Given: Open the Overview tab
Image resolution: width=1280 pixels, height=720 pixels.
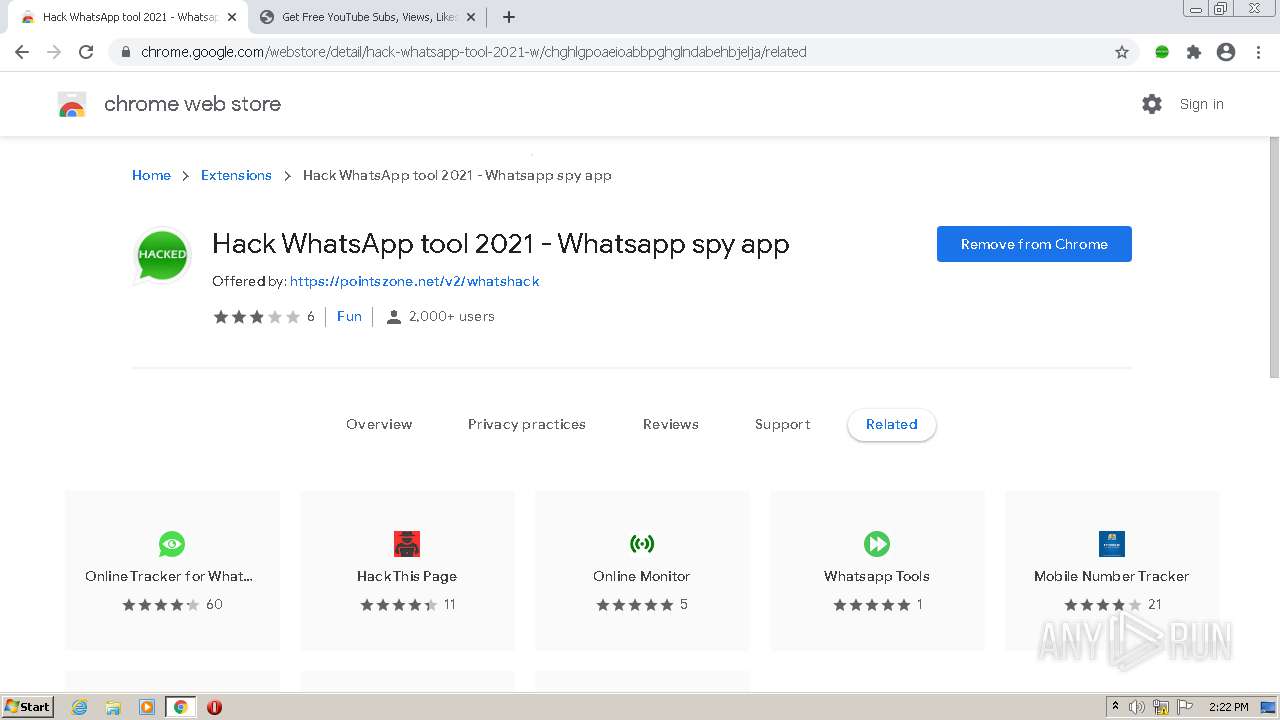Looking at the screenshot, I should click(x=379, y=425).
